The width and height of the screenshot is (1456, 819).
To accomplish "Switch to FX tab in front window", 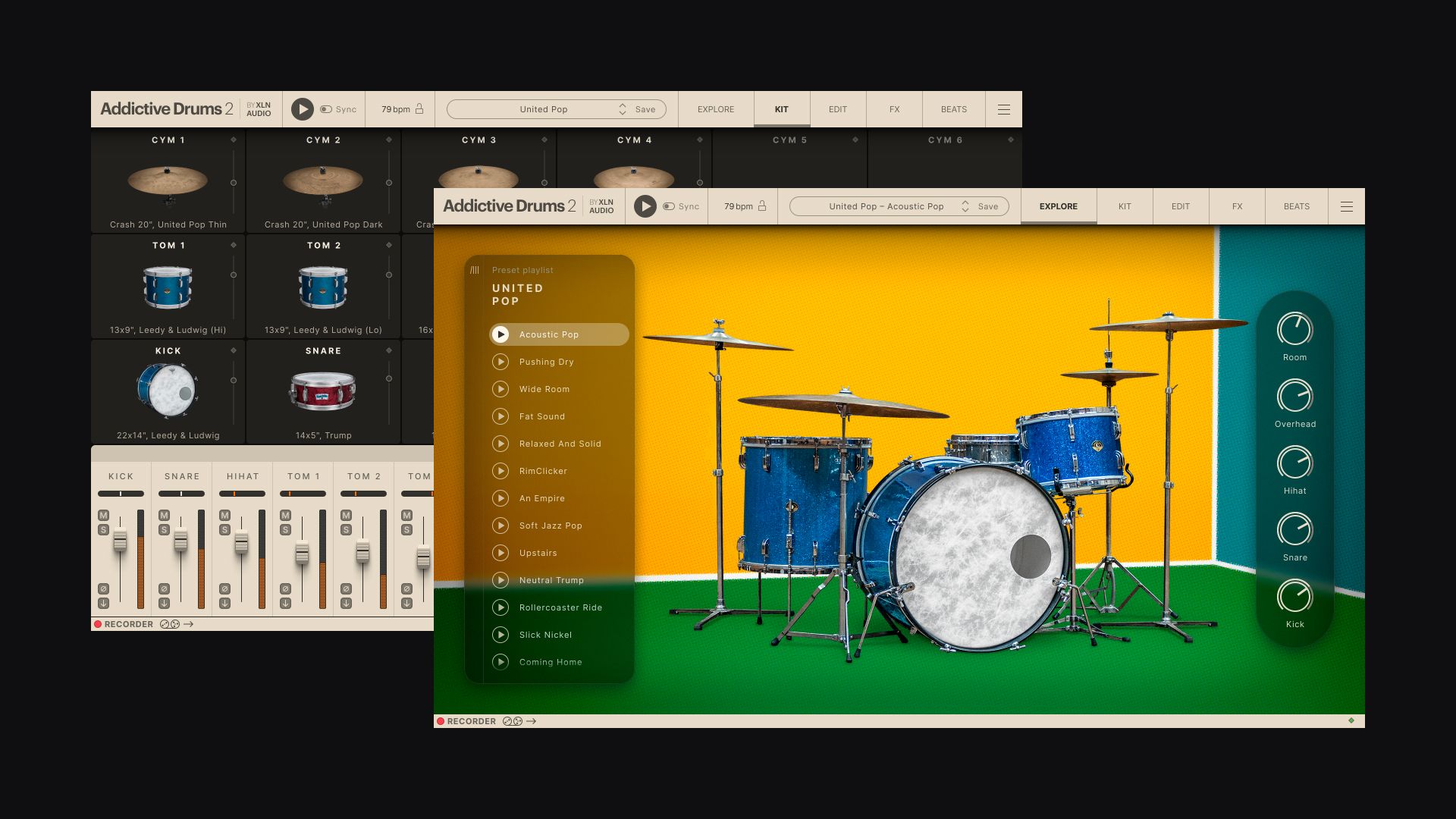I will (1237, 206).
